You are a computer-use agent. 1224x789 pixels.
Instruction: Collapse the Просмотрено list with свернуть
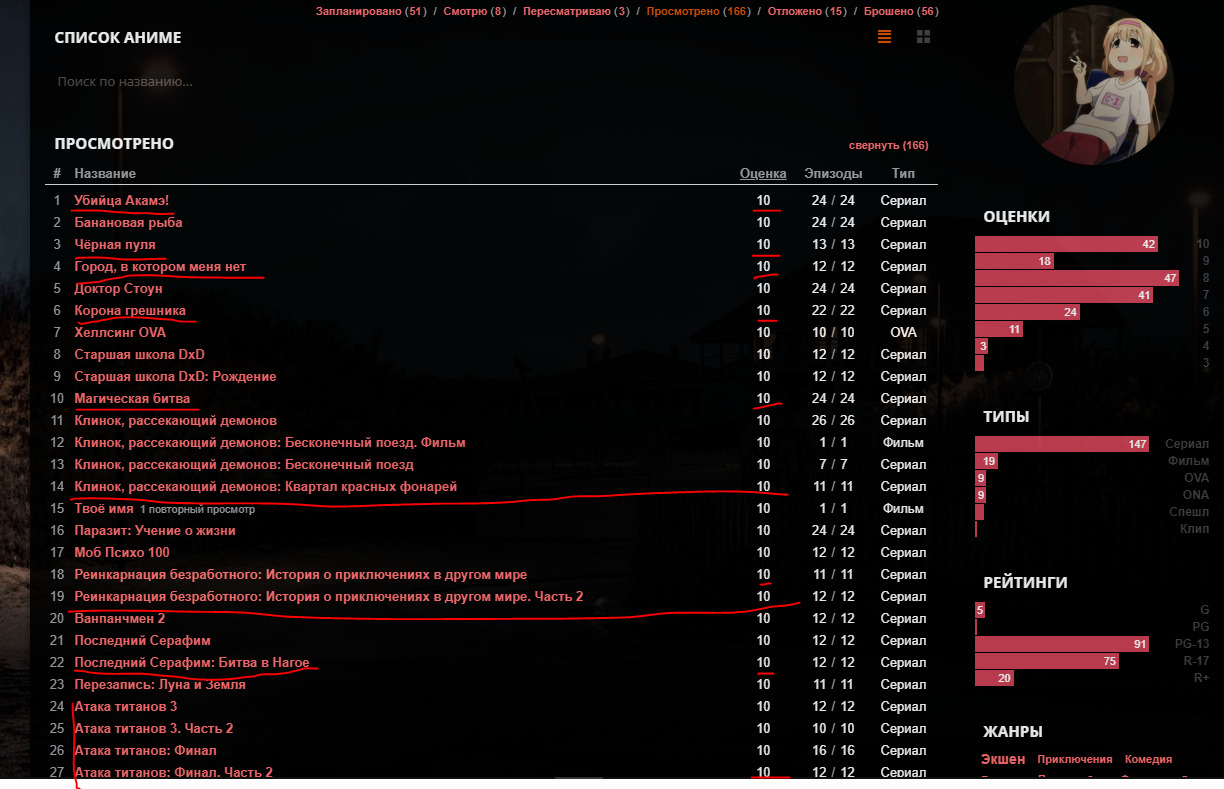tap(888, 145)
